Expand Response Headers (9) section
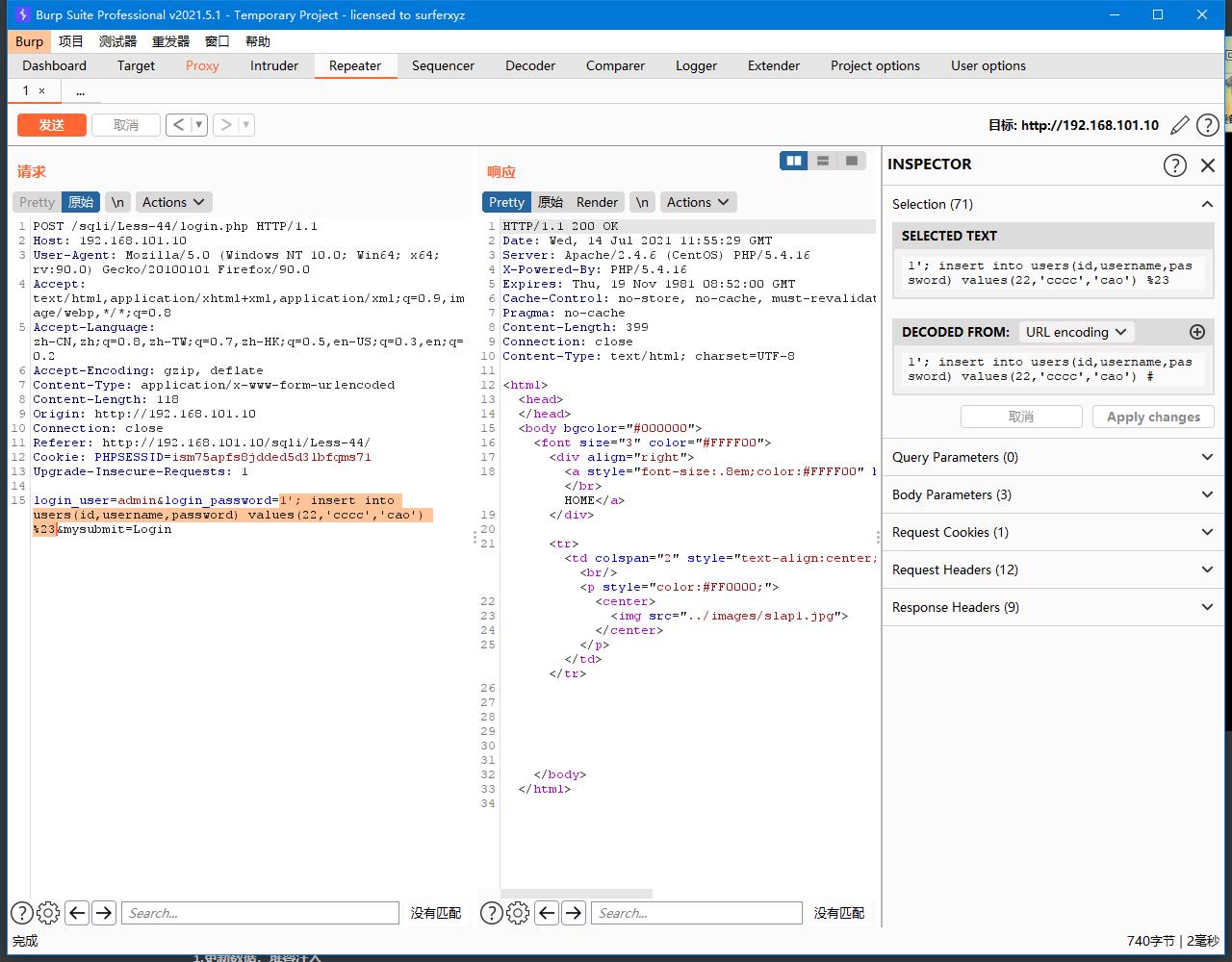 (x=1207, y=607)
